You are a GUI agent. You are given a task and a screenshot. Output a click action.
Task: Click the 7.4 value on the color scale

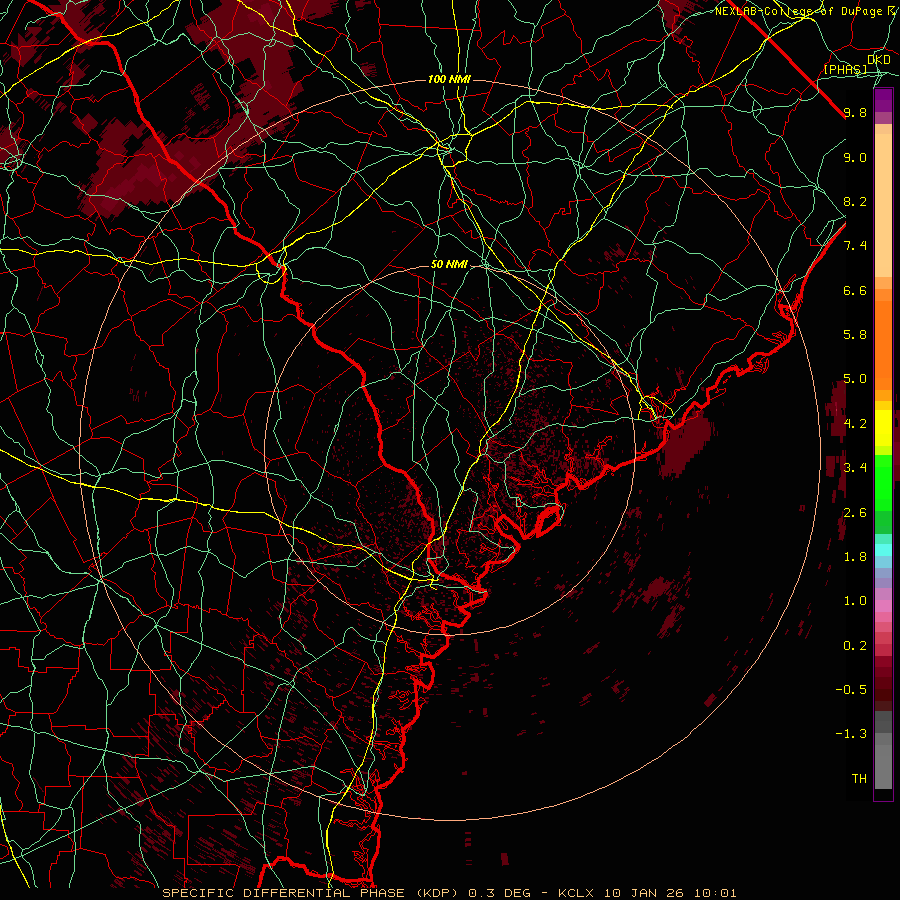click(855, 246)
